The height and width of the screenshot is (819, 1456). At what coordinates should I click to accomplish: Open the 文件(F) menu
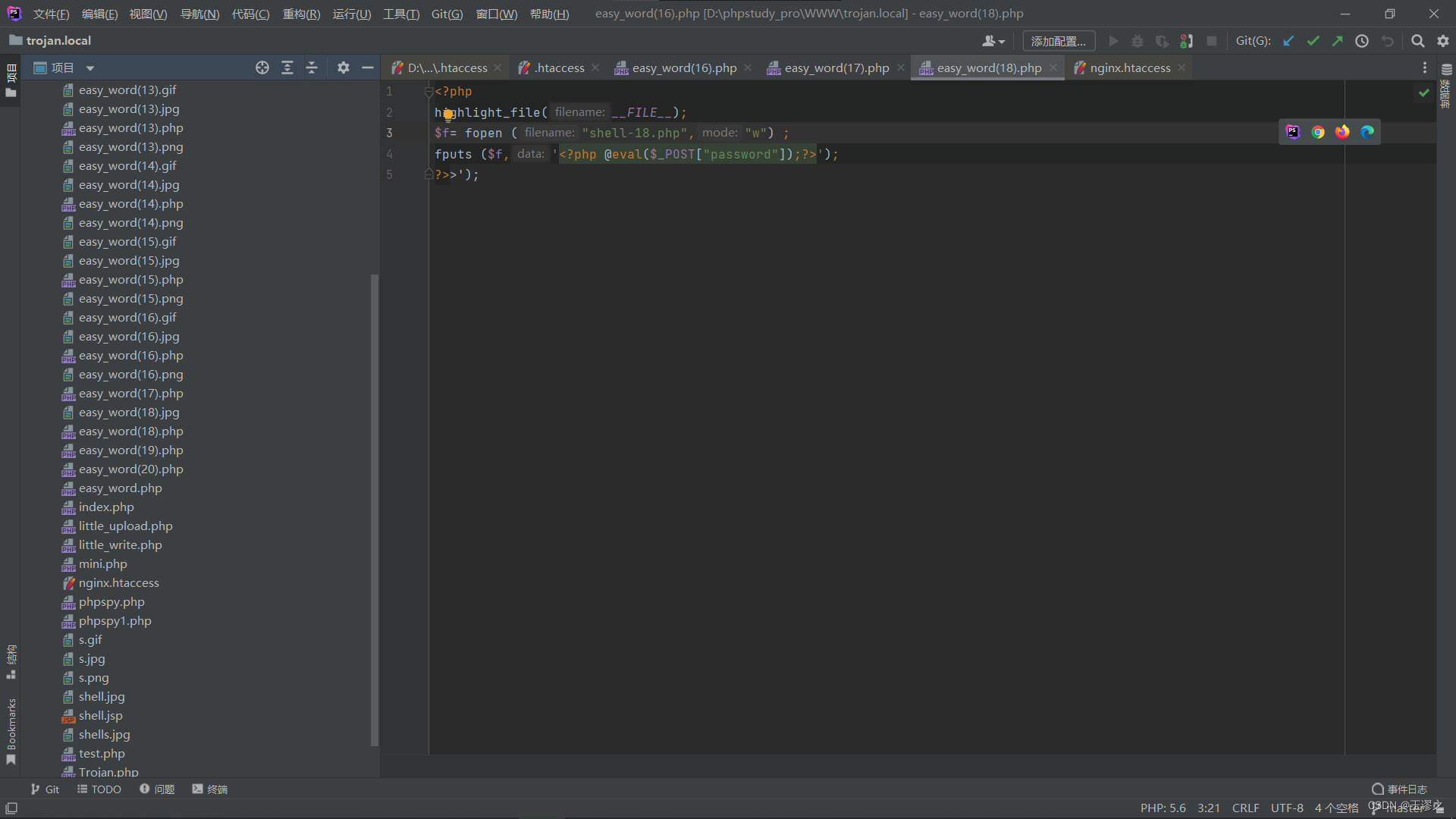point(51,14)
